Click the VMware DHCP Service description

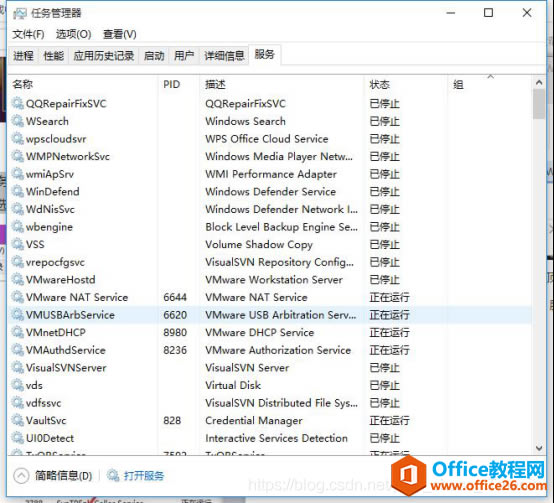coord(259,332)
